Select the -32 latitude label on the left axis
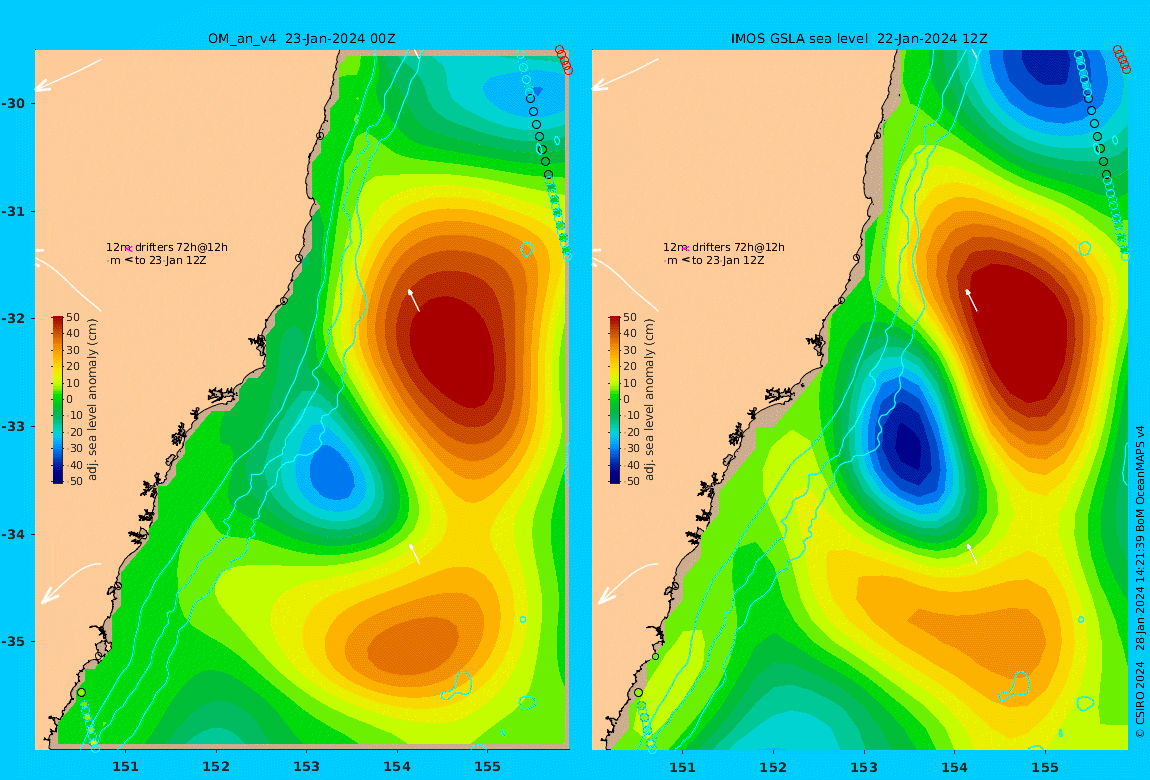The height and width of the screenshot is (780, 1150). [13, 319]
